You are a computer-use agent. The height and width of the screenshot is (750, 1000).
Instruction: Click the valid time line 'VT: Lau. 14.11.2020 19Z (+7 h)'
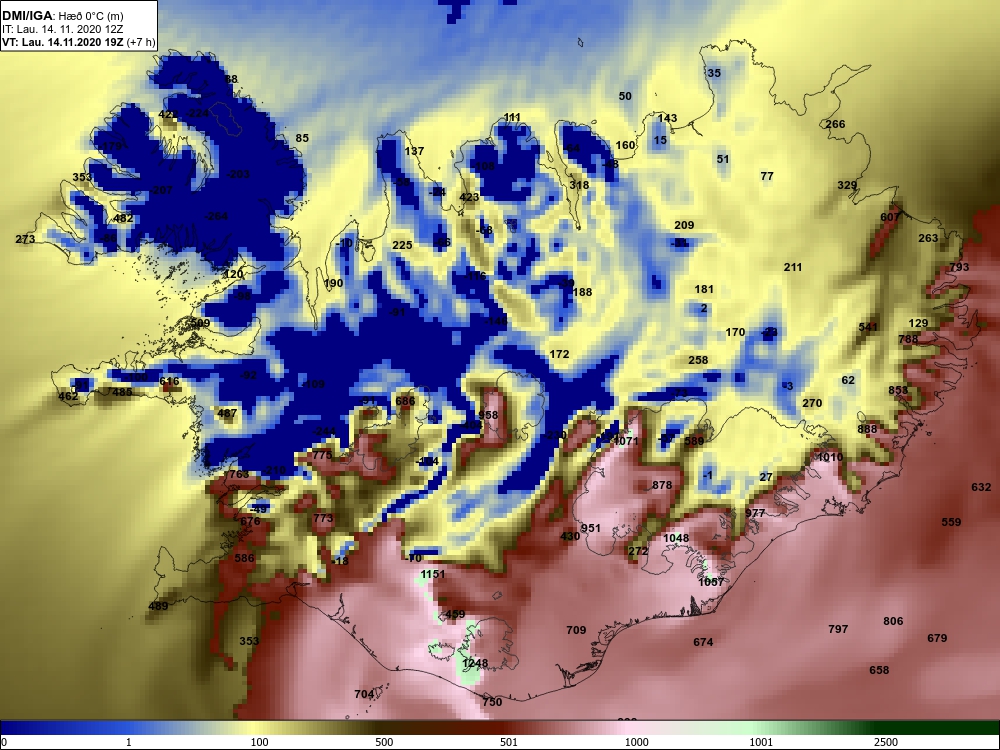point(78,43)
